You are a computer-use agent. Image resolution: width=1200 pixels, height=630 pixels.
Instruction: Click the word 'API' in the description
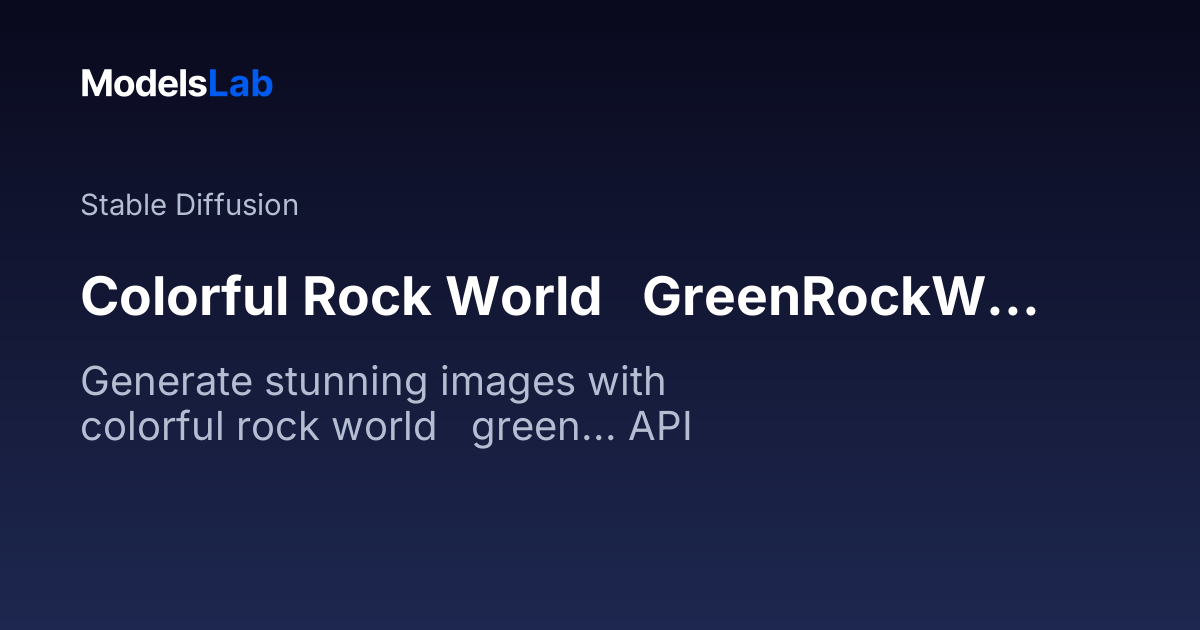pyautogui.click(x=660, y=427)
